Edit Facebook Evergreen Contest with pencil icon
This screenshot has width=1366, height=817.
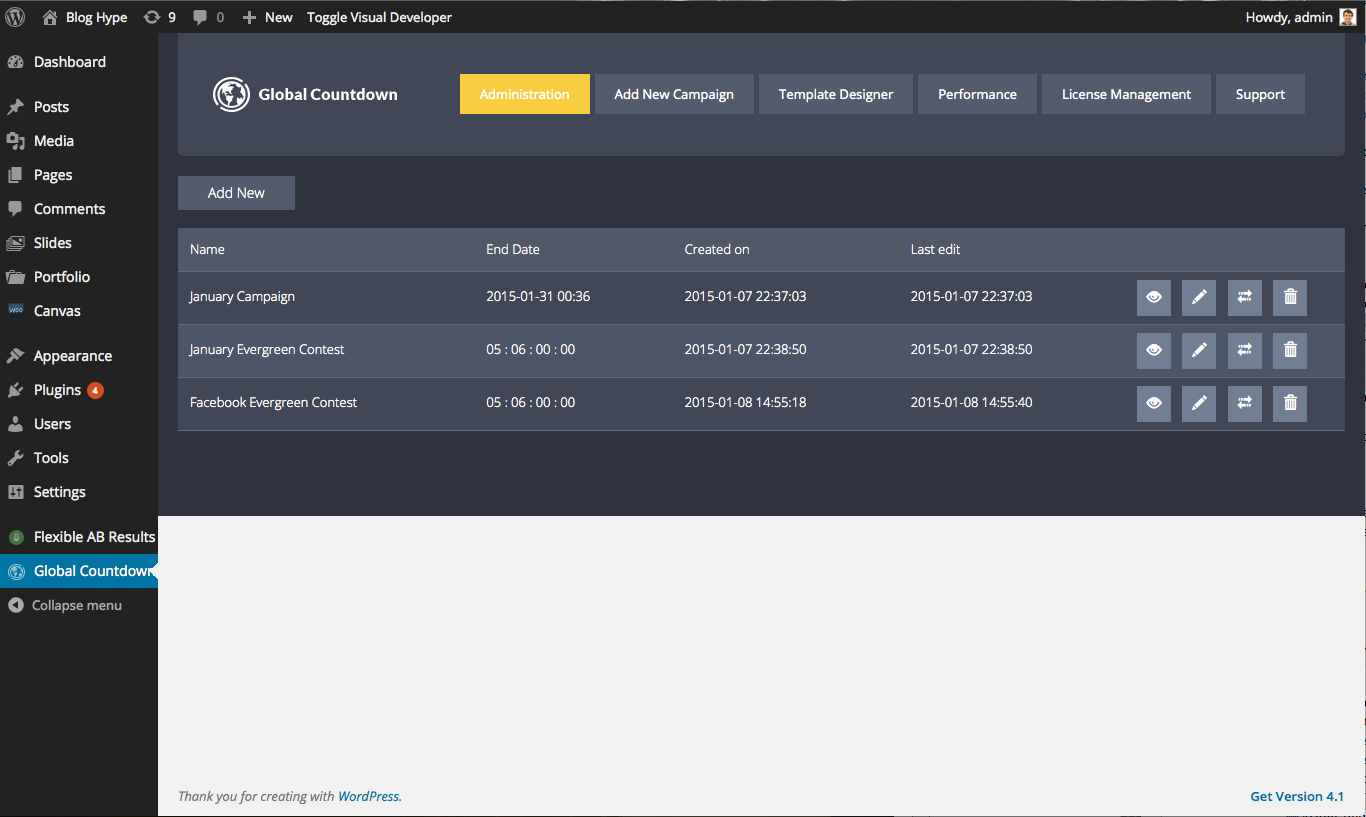click(x=1199, y=403)
